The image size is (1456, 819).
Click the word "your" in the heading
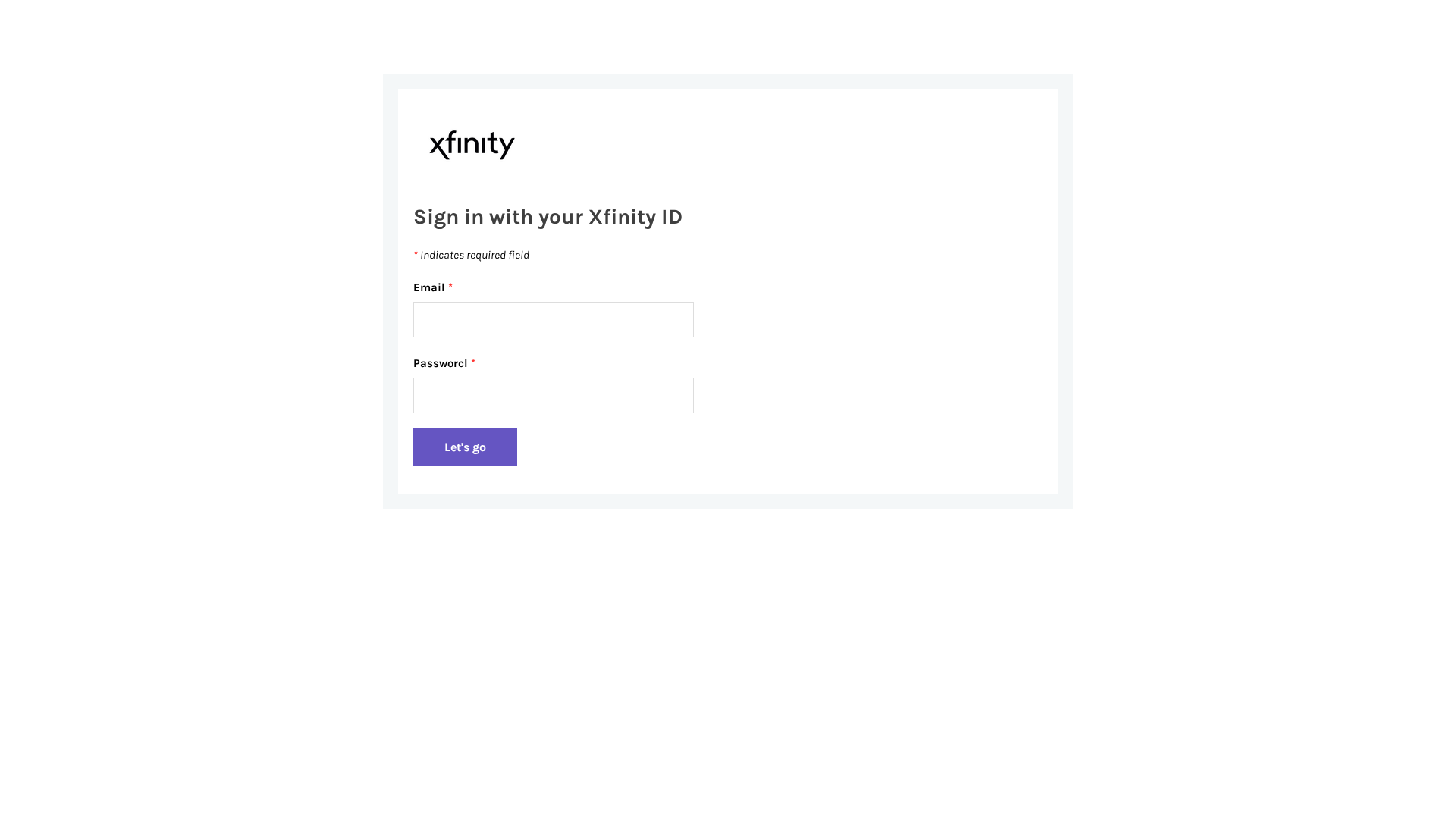pyautogui.click(x=560, y=218)
